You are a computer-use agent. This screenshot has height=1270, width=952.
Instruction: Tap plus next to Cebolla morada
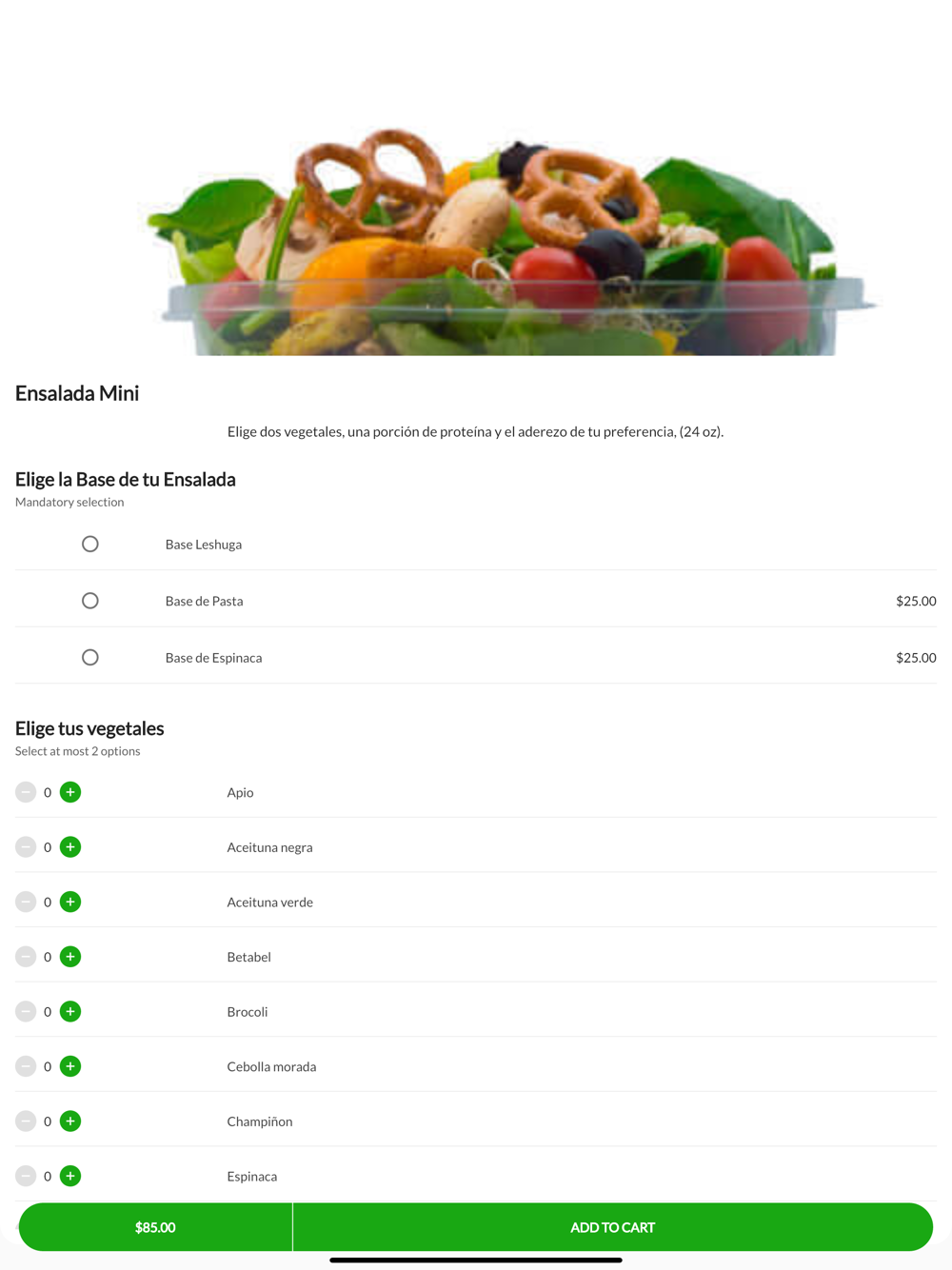[x=70, y=1066]
